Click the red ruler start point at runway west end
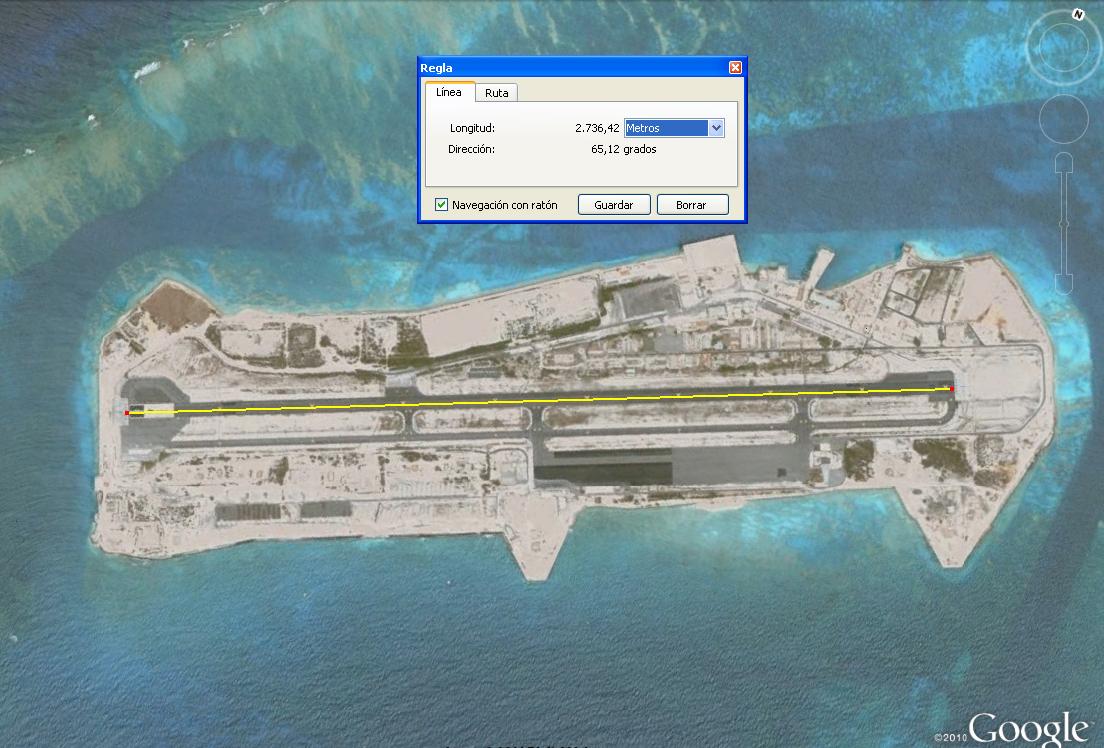Image resolution: width=1104 pixels, height=748 pixels. (x=127, y=412)
